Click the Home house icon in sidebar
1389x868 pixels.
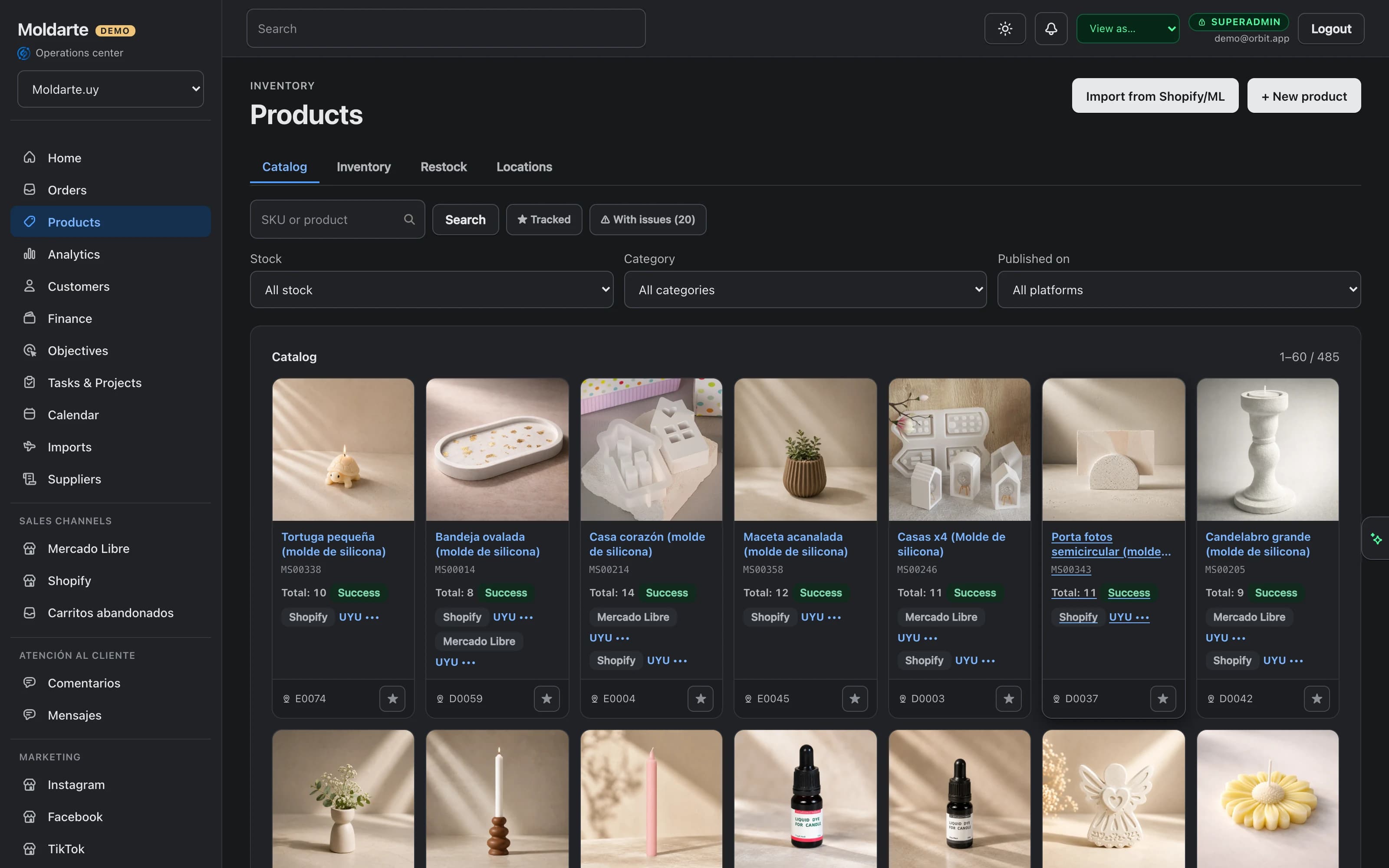(x=30, y=157)
